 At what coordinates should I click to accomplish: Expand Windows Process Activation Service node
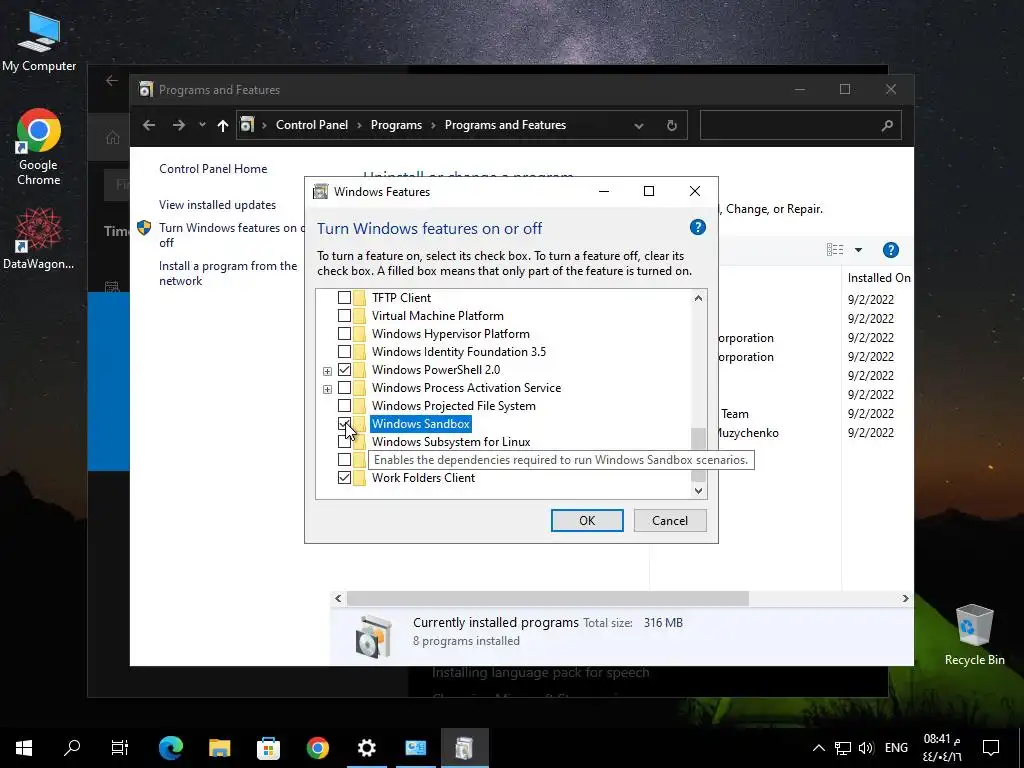coord(327,389)
